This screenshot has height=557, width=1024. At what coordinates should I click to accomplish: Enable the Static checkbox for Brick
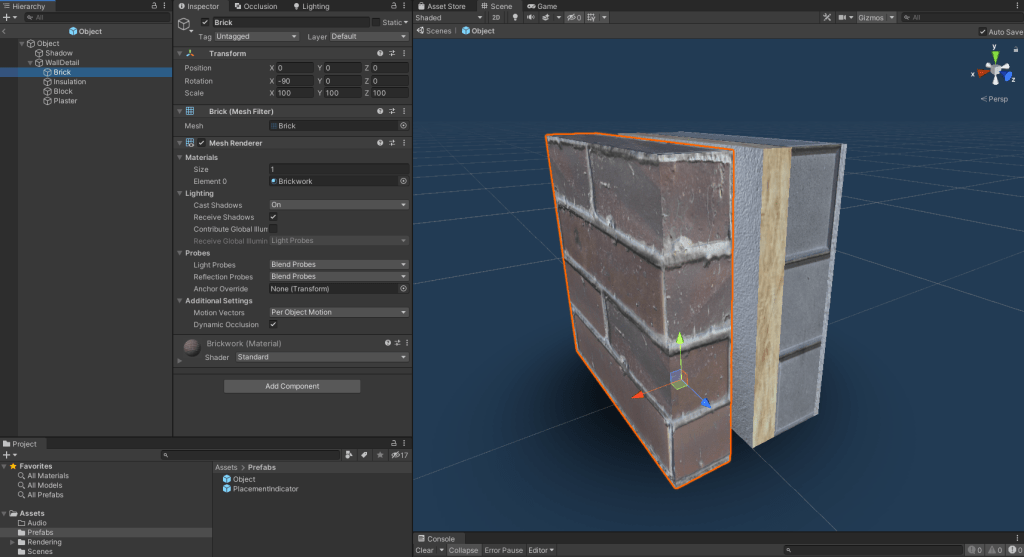tap(376, 22)
